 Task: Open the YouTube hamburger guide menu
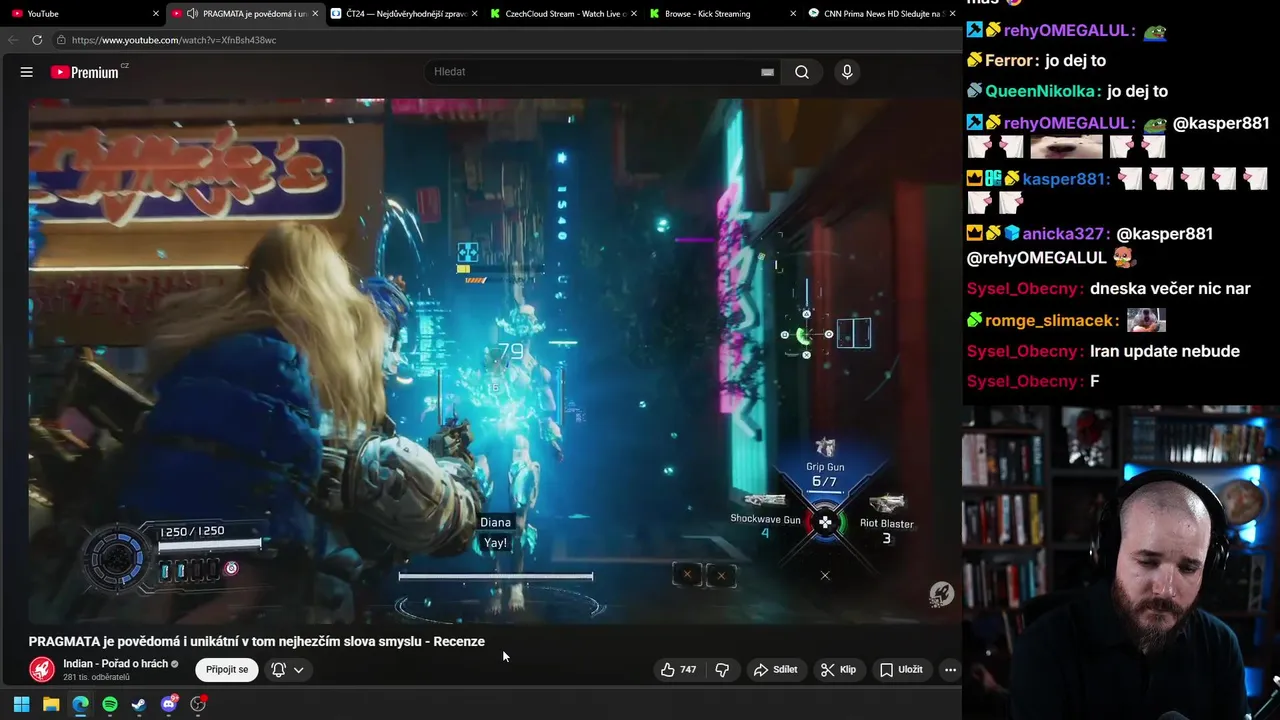27,72
